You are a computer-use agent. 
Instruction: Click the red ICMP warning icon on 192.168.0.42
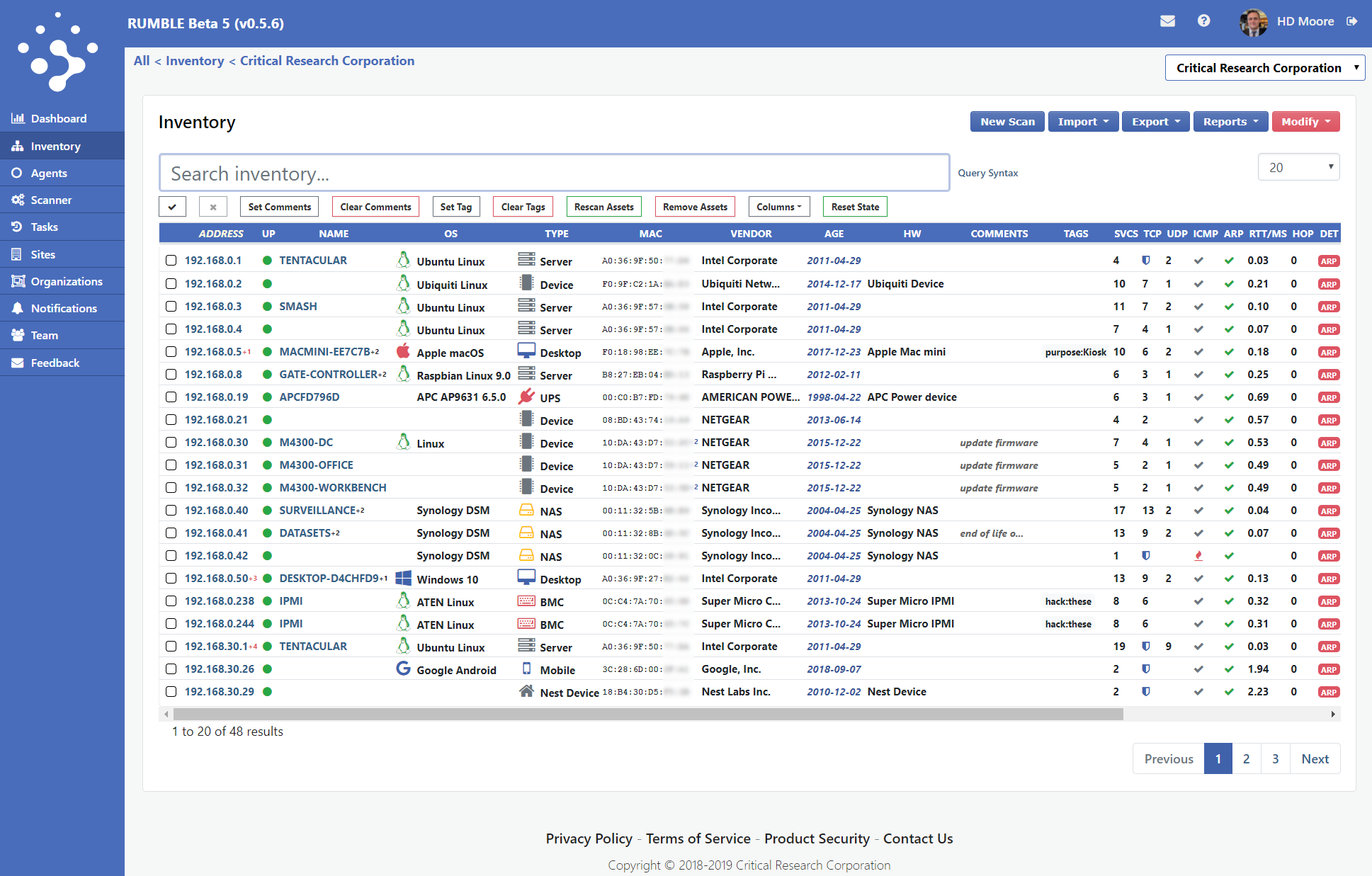[x=1198, y=556]
